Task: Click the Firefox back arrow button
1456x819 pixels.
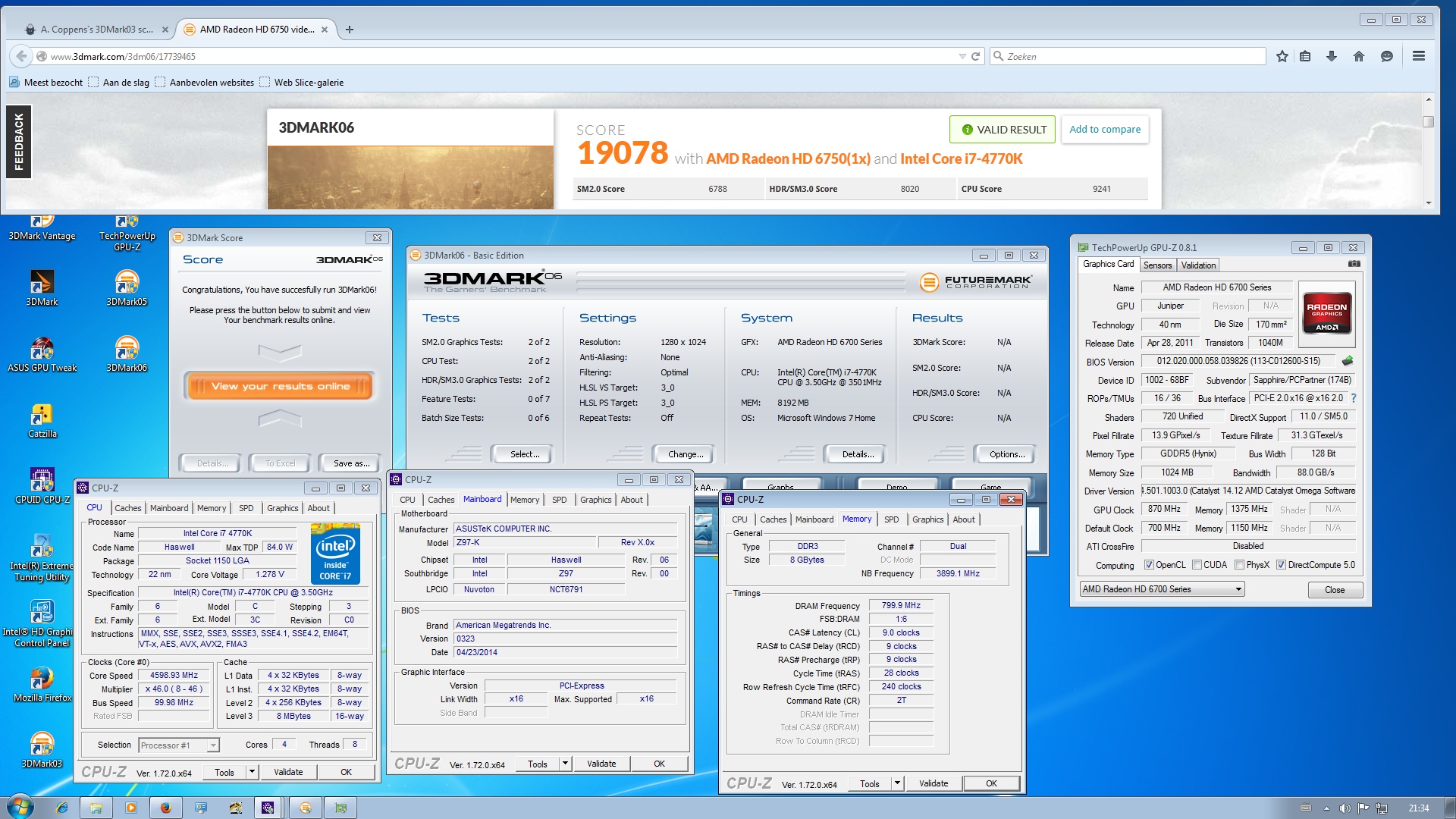Action: (x=21, y=56)
